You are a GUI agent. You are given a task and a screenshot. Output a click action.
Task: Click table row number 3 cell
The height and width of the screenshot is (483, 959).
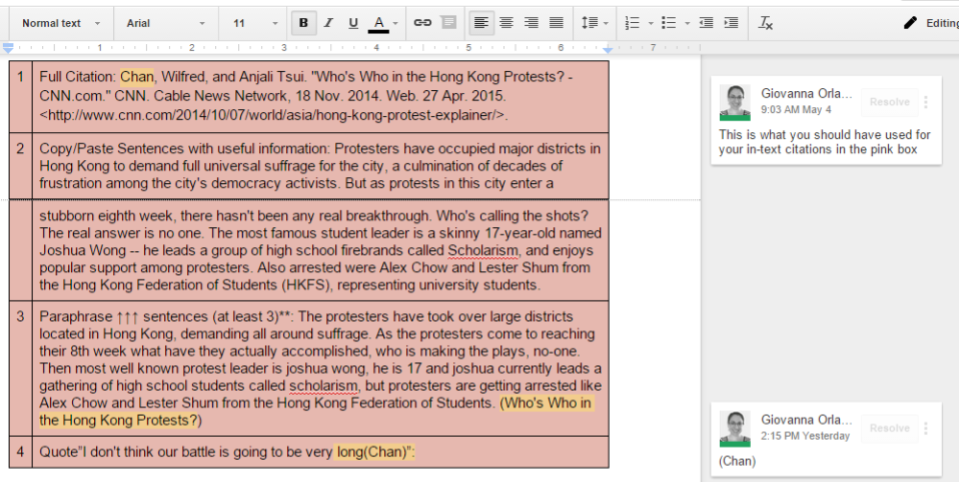click(x=21, y=368)
